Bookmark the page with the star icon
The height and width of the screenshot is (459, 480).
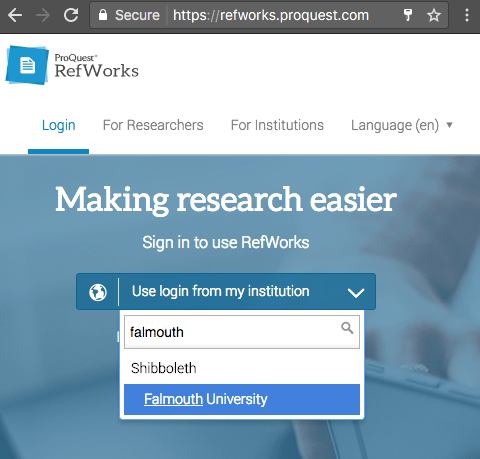434,15
